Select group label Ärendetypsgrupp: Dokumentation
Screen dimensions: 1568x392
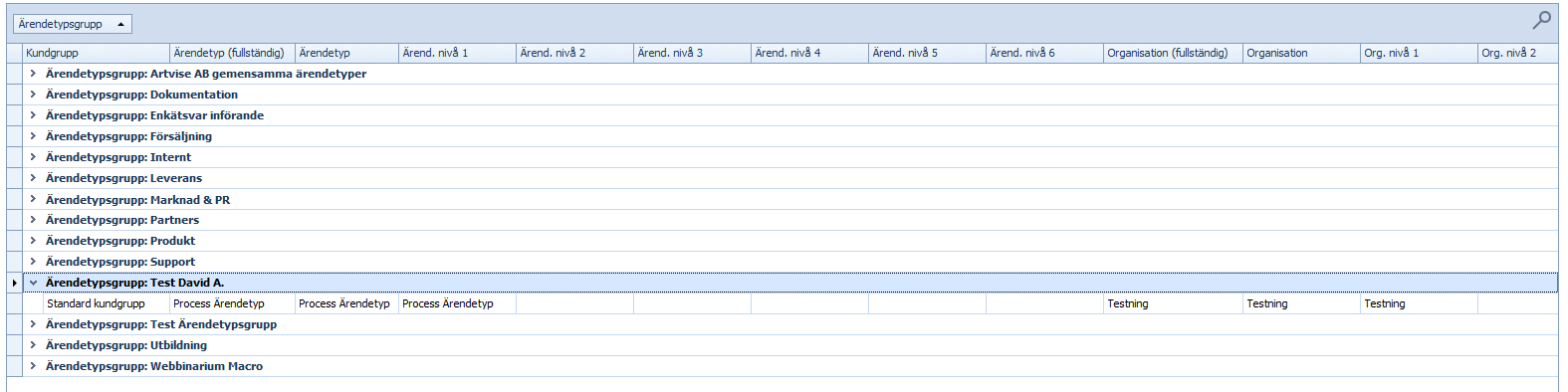(x=141, y=95)
